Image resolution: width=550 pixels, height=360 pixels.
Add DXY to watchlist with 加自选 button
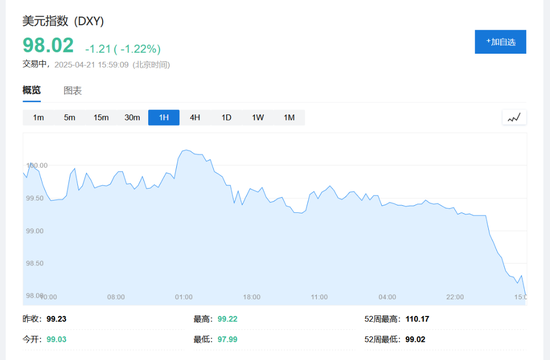(x=500, y=42)
